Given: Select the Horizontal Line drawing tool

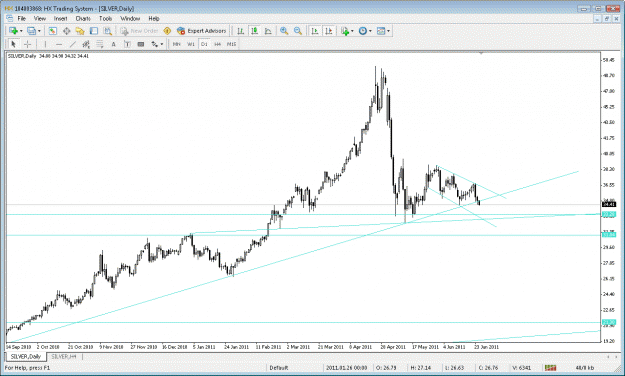Looking at the screenshot, I should coord(59,44).
